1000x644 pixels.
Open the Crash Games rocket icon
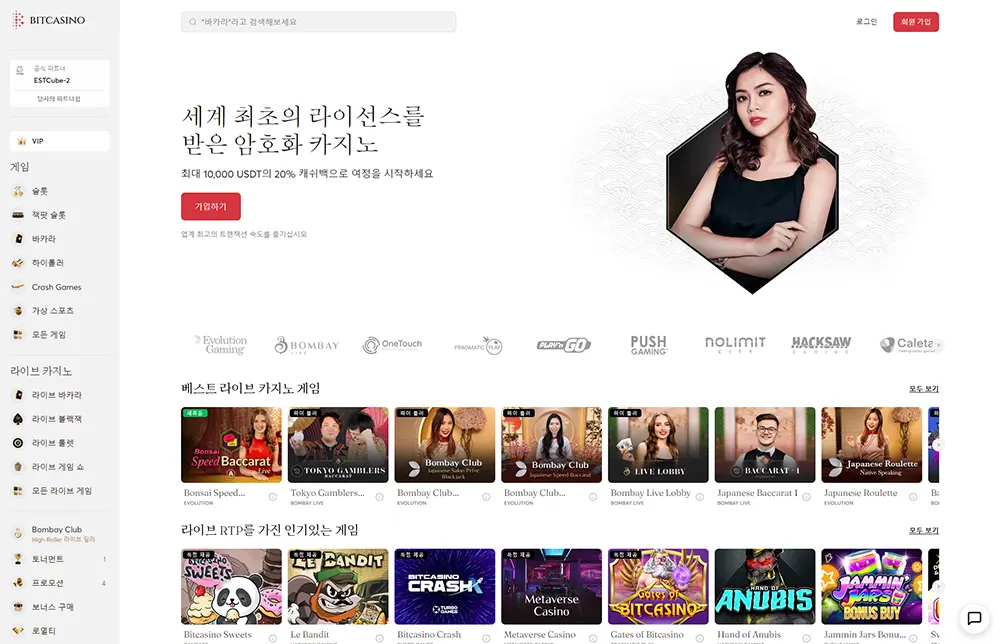click(x=18, y=287)
